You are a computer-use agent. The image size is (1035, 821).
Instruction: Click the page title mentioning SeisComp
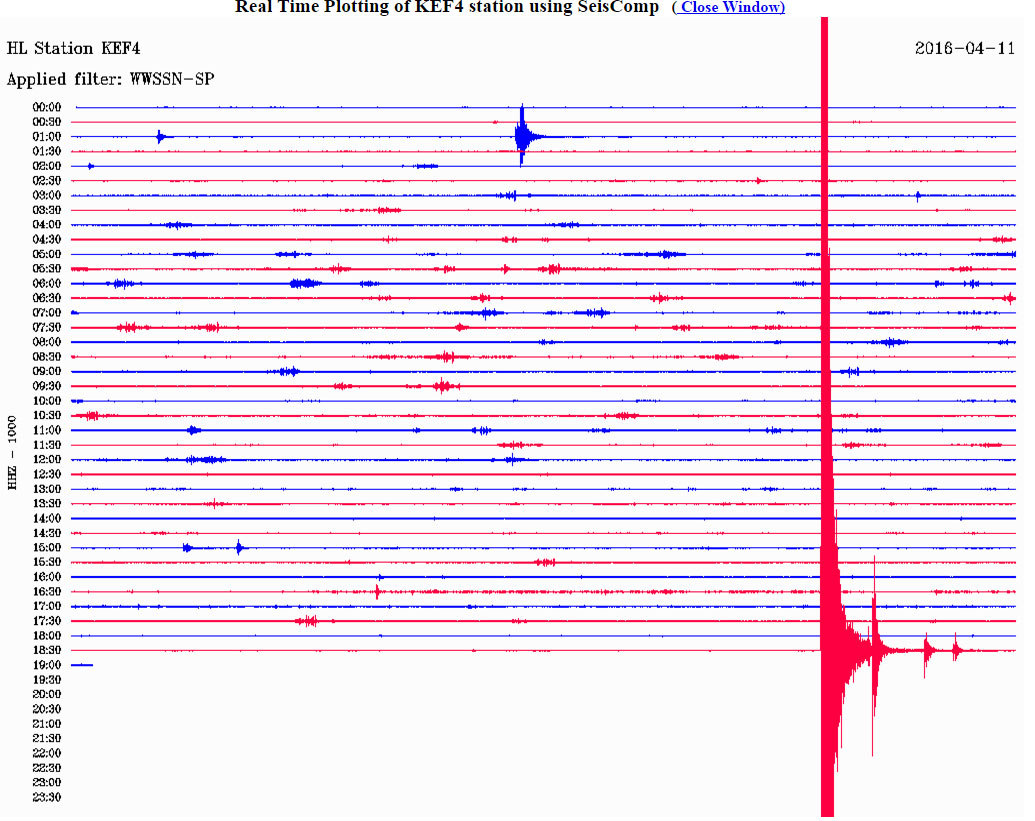click(446, 7)
